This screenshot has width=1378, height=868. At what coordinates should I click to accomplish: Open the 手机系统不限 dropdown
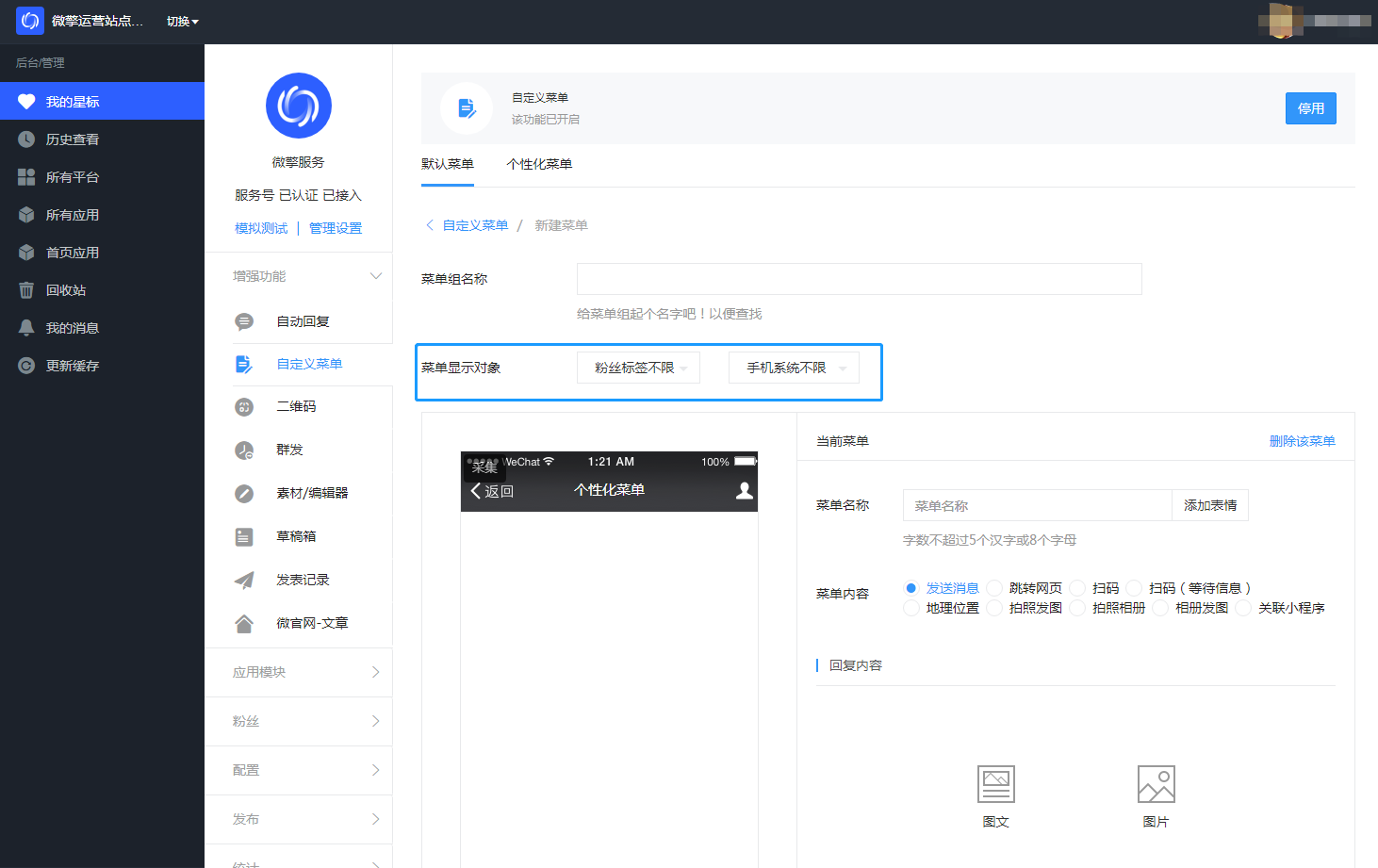point(794,368)
